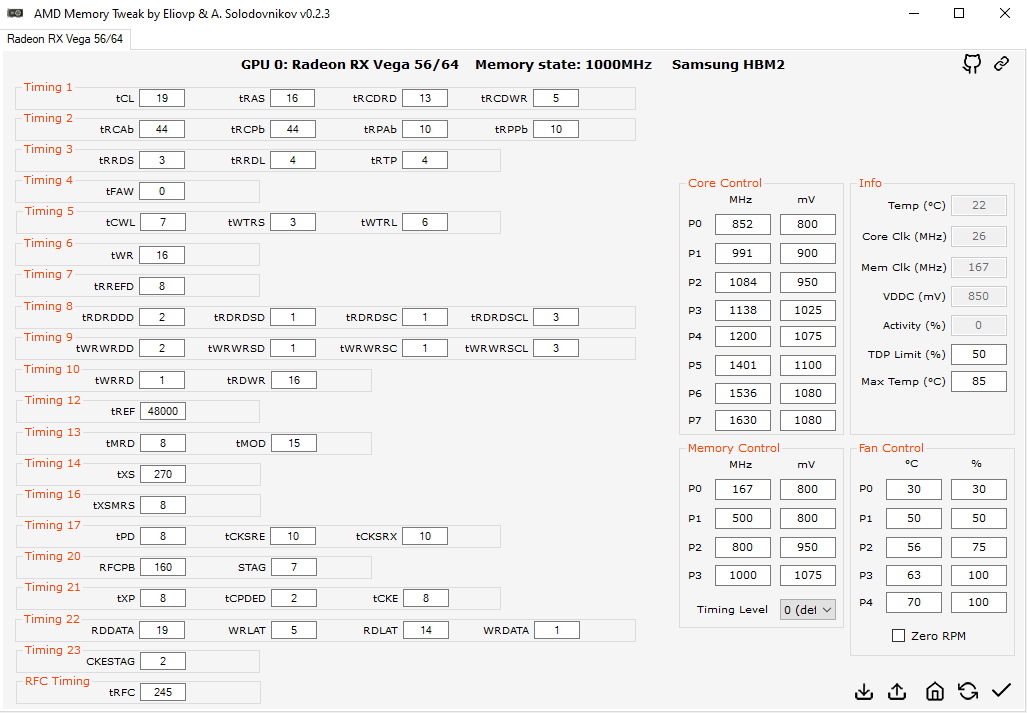This screenshot has width=1027, height=713.
Task: Select the tRDWR field
Action: [x=294, y=380]
